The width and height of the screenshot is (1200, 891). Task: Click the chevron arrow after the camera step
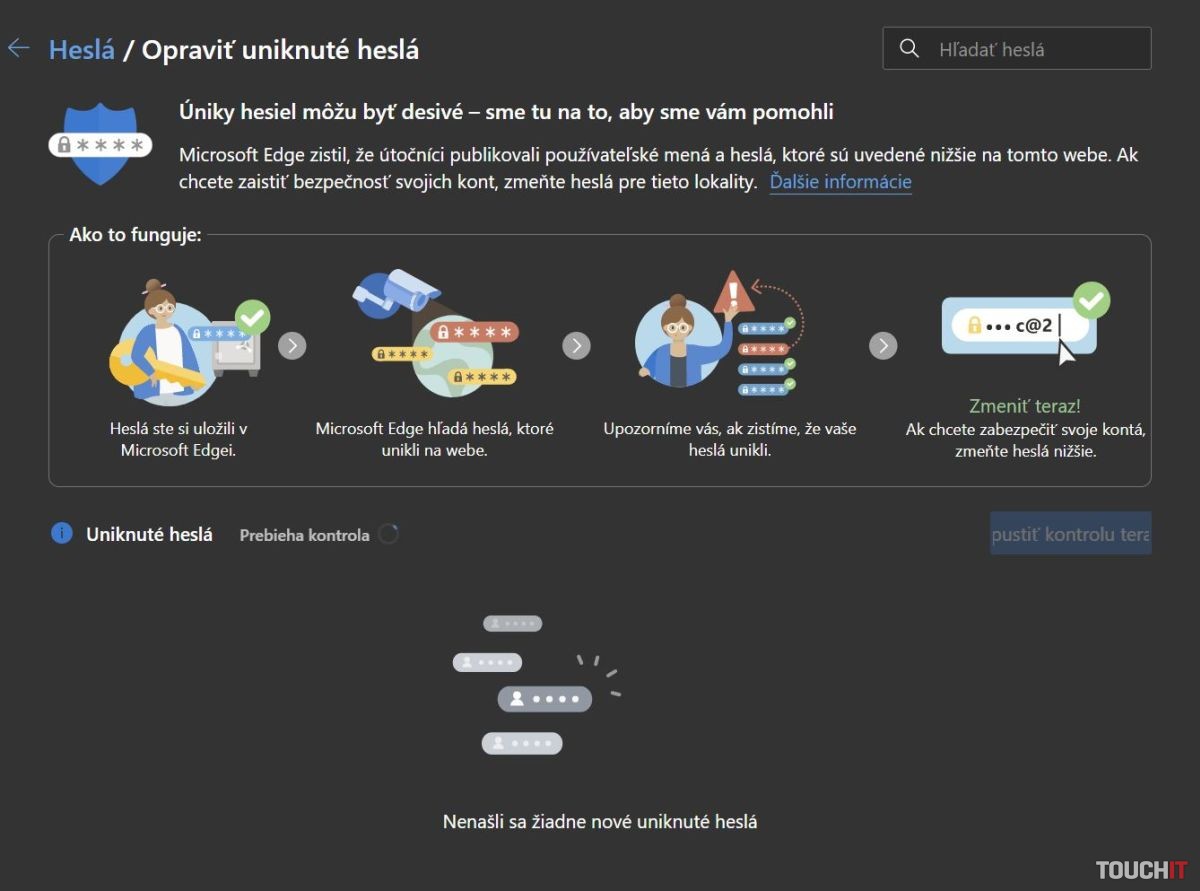576,346
